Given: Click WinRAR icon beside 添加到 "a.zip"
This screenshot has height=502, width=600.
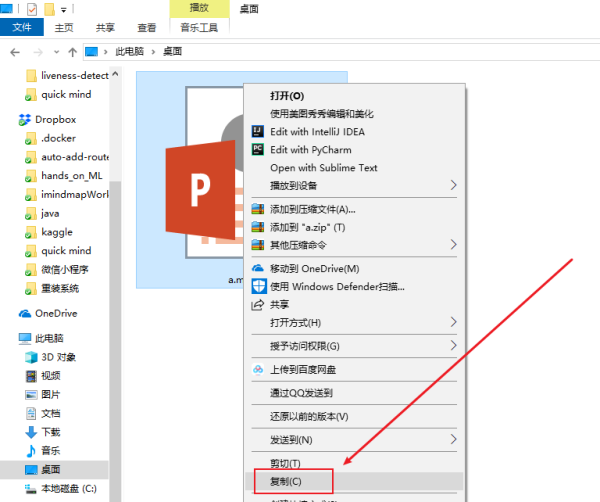Looking at the screenshot, I should click(x=258, y=227).
